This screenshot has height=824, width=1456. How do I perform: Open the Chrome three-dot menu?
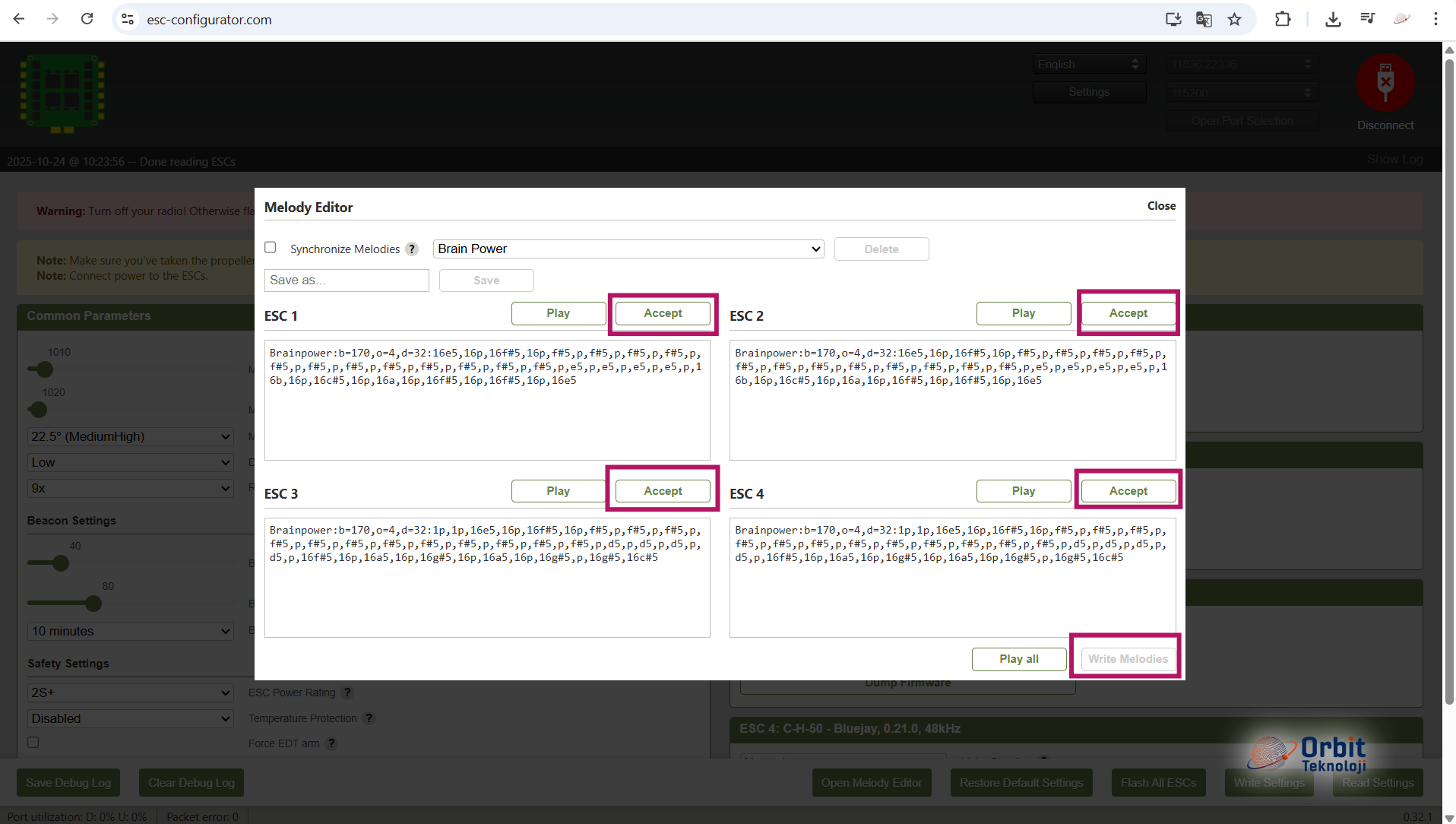(x=1435, y=19)
